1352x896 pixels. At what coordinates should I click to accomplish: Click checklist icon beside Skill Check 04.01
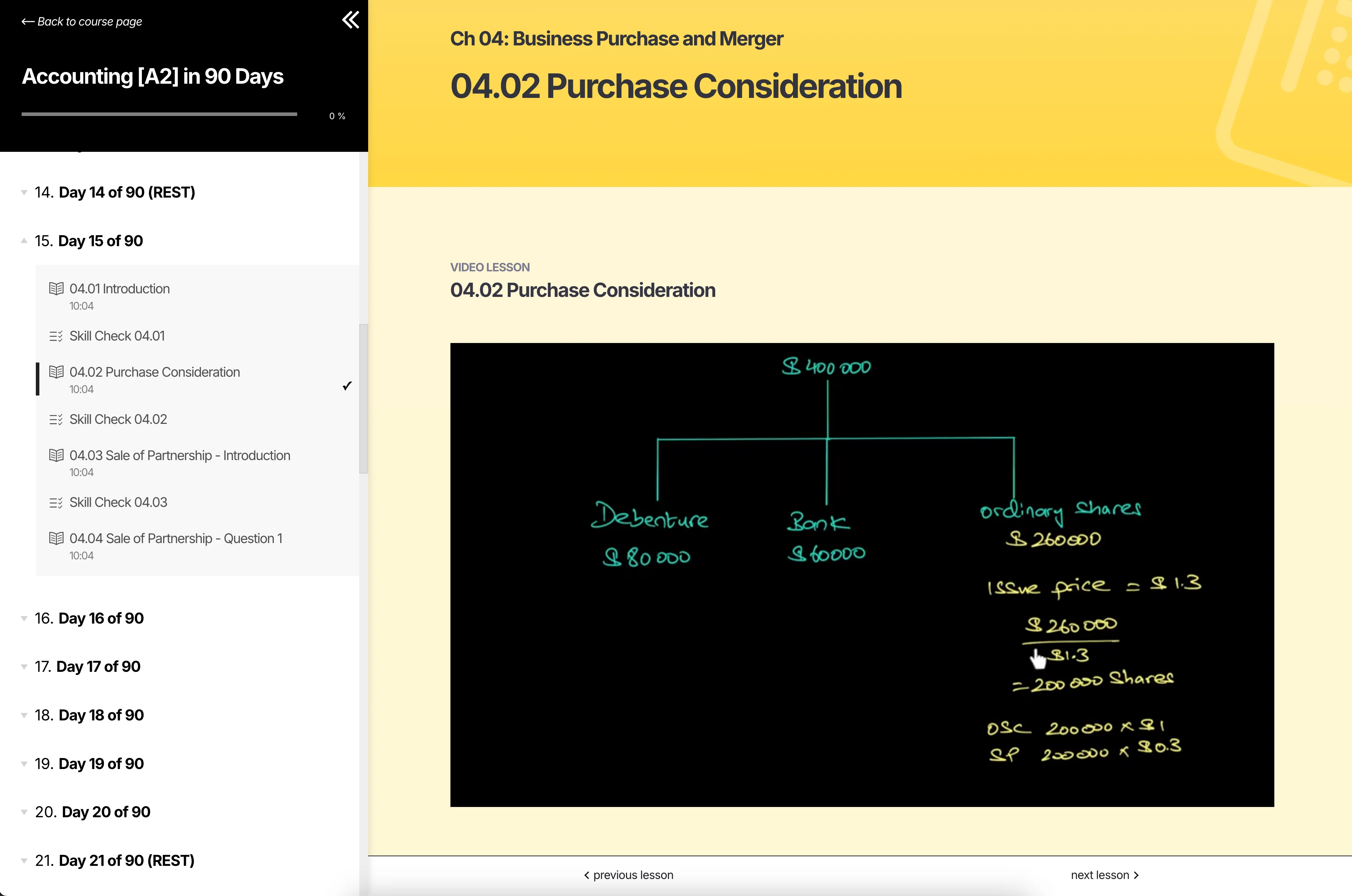click(56, 336)
